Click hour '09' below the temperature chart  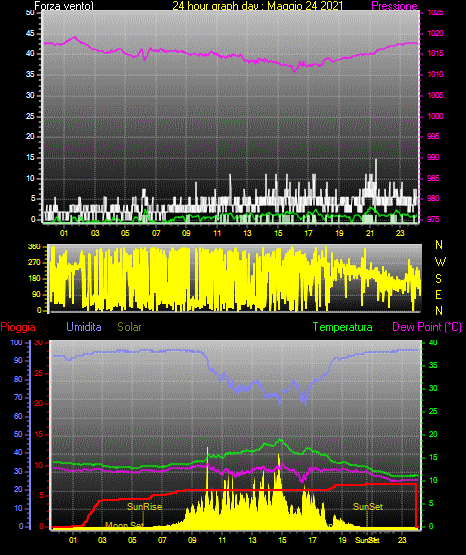192,540
